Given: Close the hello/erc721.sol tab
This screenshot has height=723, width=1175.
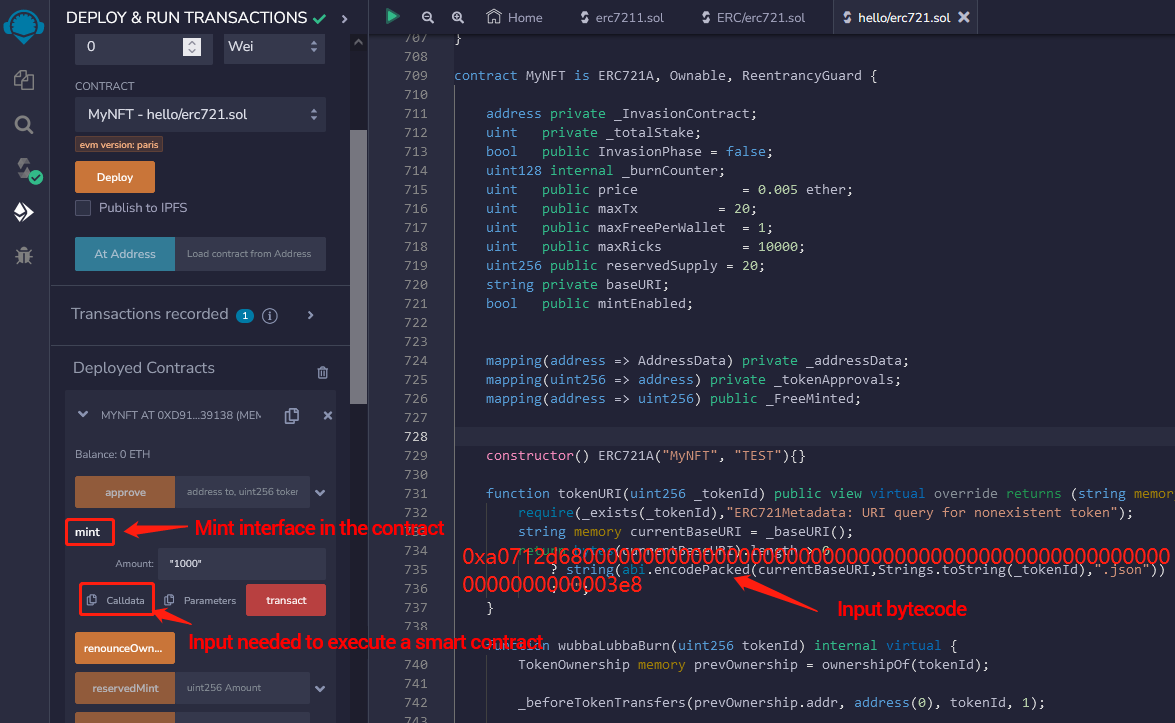Looking at the screenshot, I should (x=964, y=16).
